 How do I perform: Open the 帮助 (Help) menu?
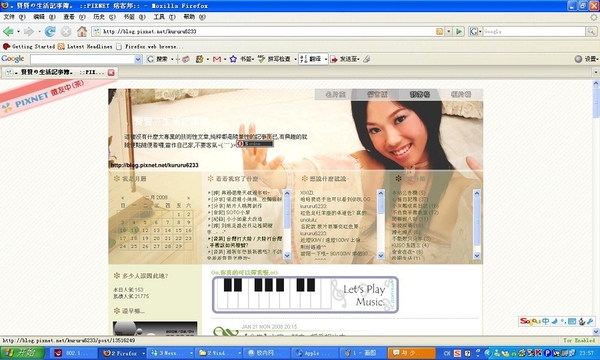tap(194, 17)
